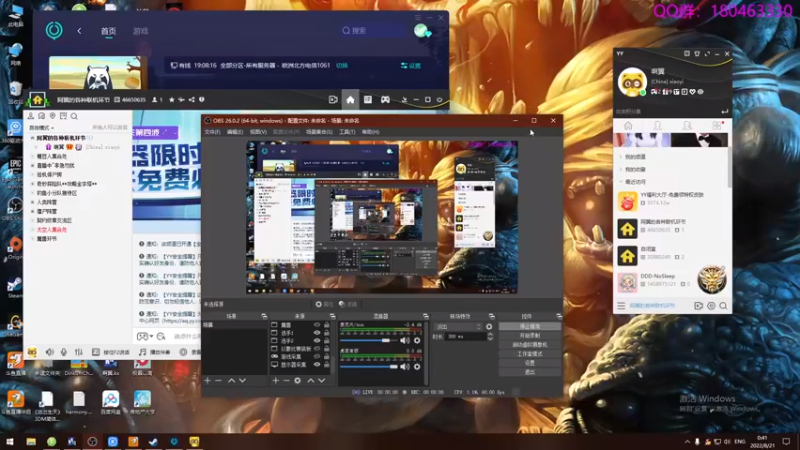Pop out the sources dock panel
The height and width of the screenshot is (450, 800).
click(332, 316)
